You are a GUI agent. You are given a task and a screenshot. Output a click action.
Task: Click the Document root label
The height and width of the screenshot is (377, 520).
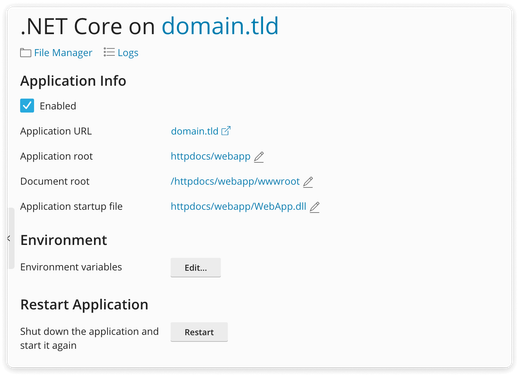55,181
